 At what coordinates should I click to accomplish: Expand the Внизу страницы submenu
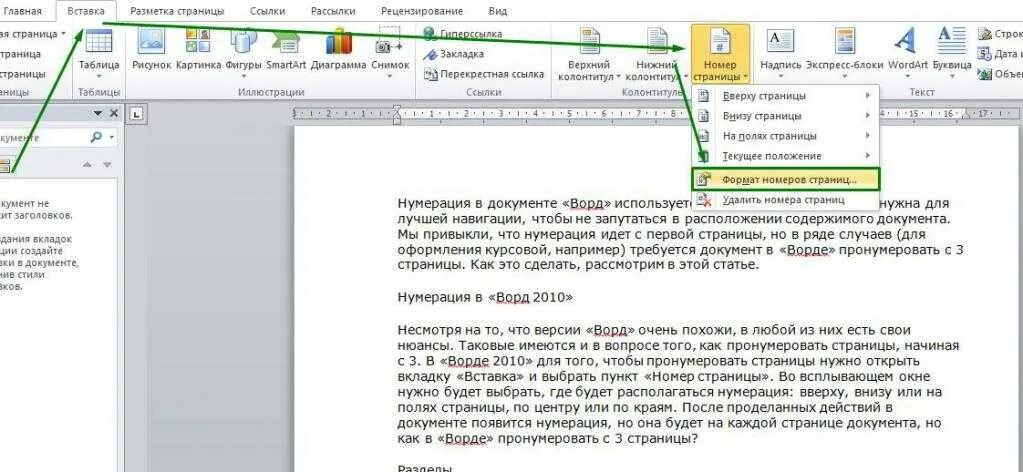pos(786,116)
